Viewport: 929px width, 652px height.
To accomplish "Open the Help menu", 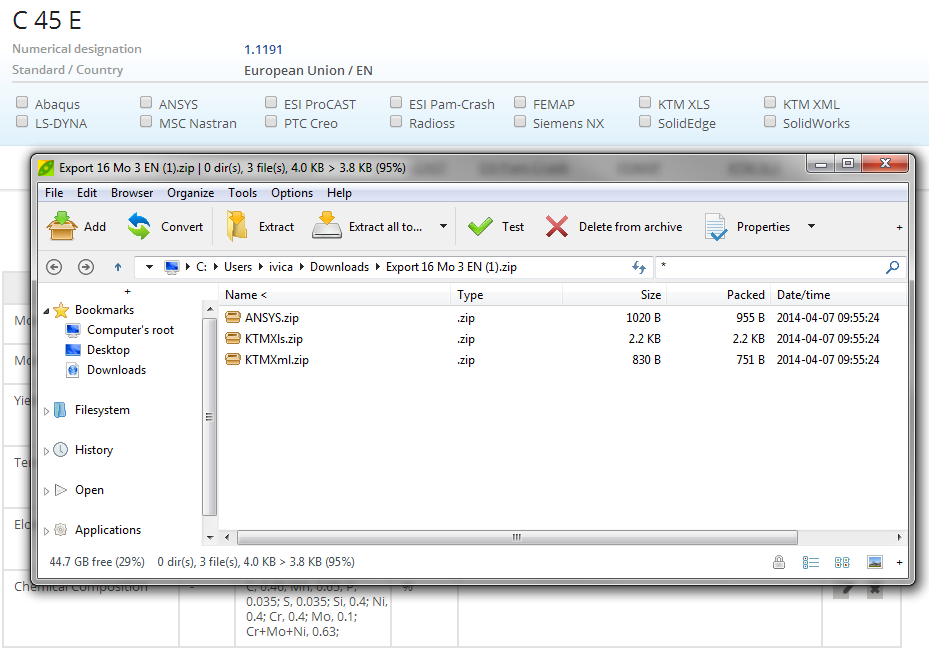I will [x=339, y=193].
